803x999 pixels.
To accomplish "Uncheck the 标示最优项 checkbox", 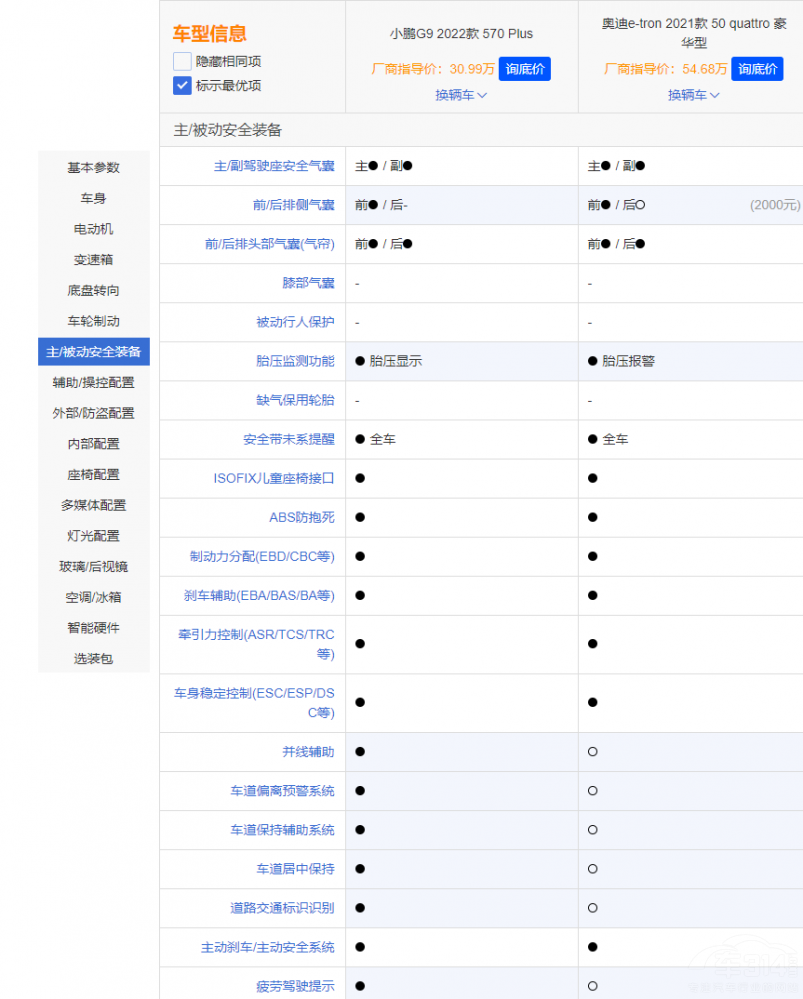I will tap(182, 86).
